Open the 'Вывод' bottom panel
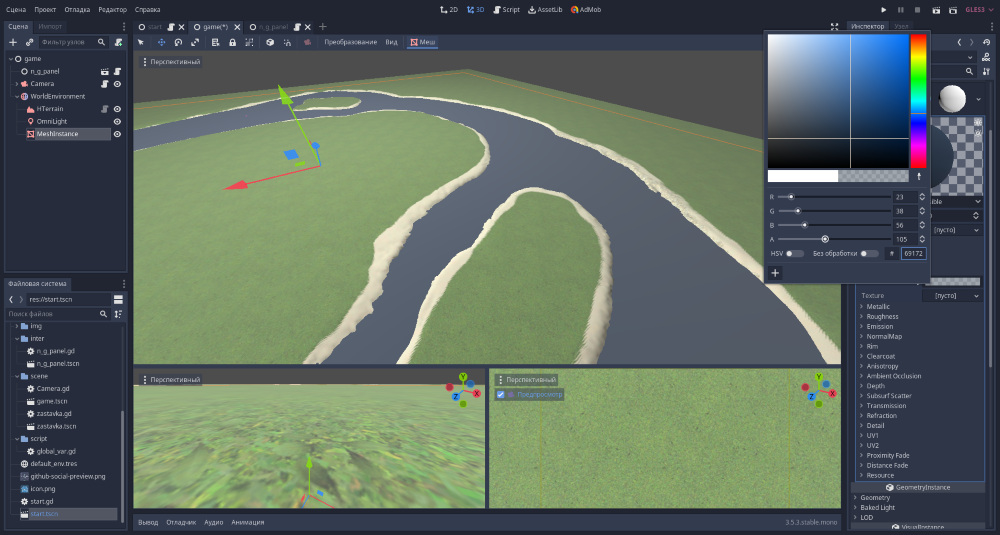Screen dimensions: 1000x535 point(148,522)
